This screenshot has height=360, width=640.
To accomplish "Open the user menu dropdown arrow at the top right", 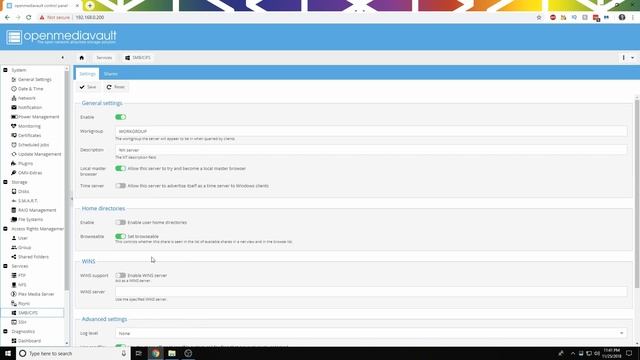I will coord(633,58).
